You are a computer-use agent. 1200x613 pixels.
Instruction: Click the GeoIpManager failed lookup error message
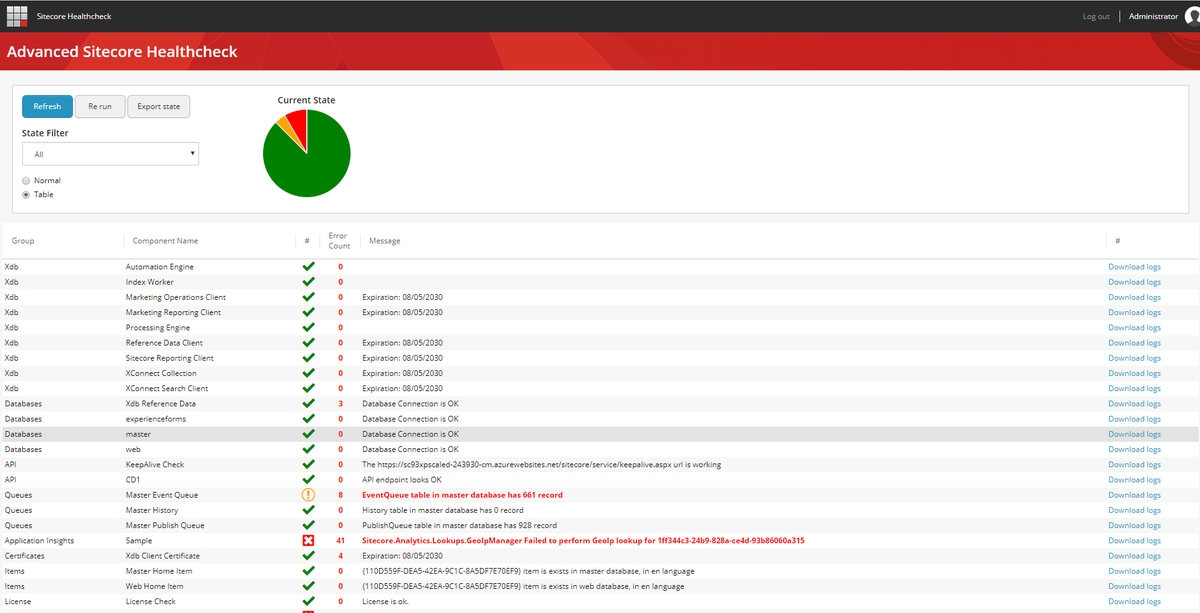pyautogui.click(x=583, y=541)
